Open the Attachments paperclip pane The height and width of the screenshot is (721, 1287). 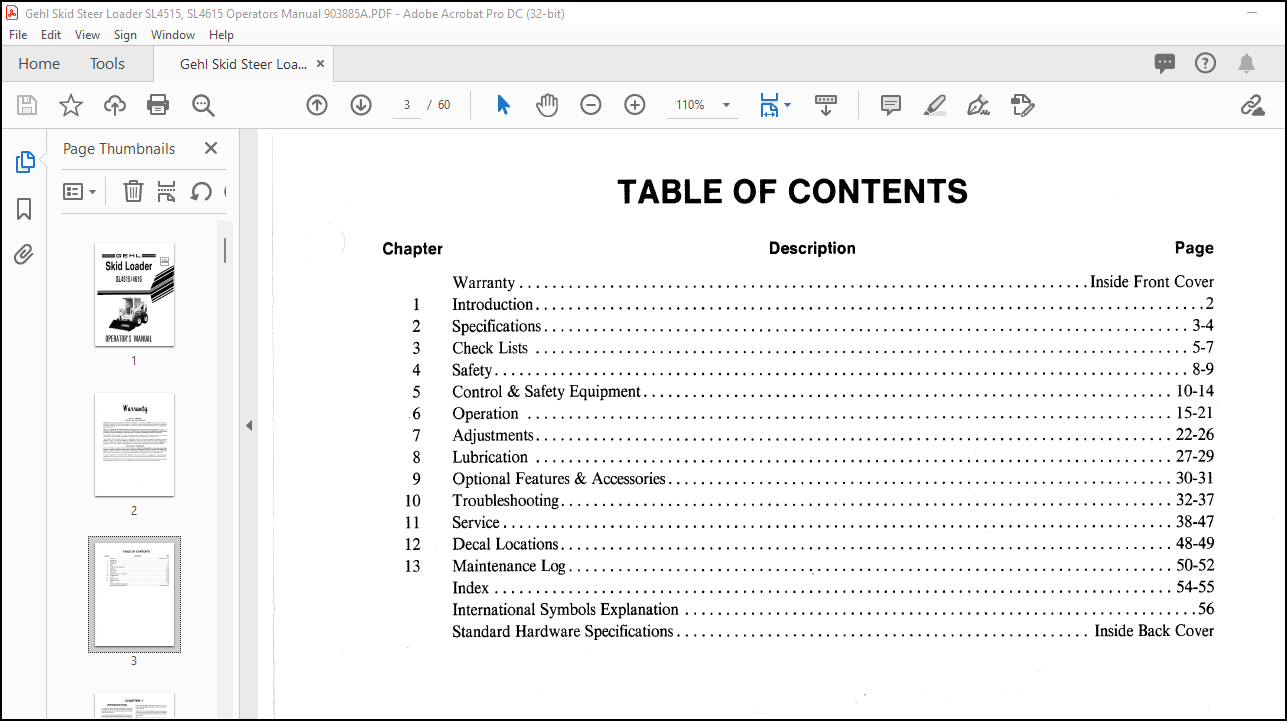pos(24,255)
